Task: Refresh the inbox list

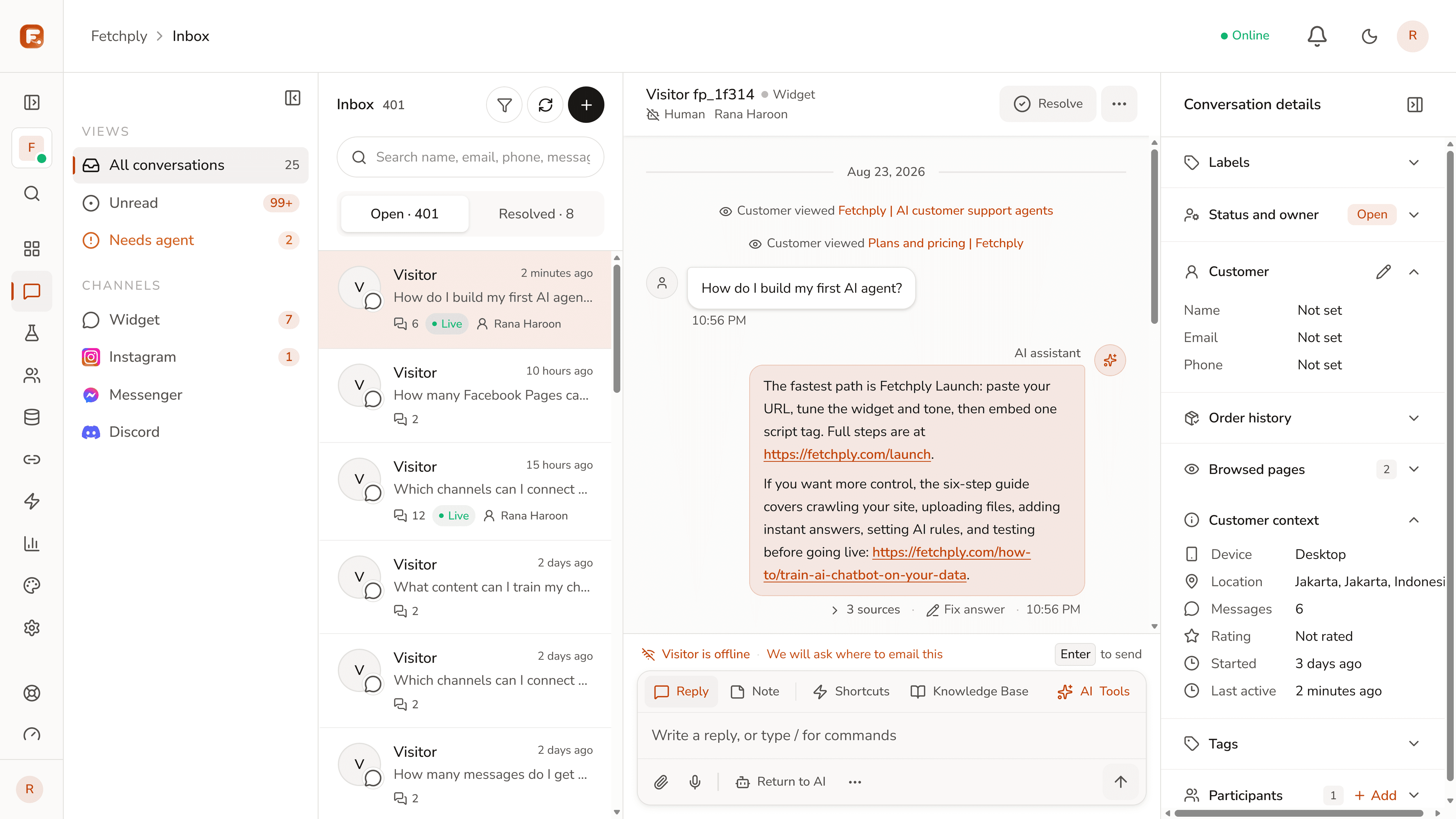Action: (x=546, y=105)
